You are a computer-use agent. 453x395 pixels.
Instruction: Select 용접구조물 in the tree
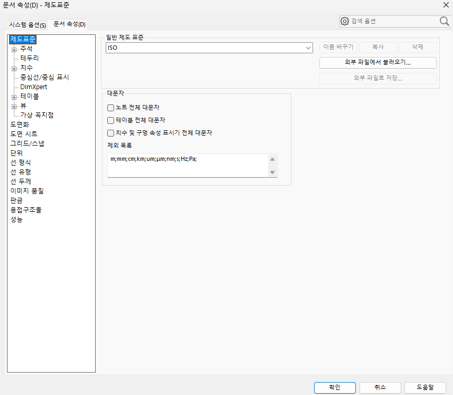(26, 210)
